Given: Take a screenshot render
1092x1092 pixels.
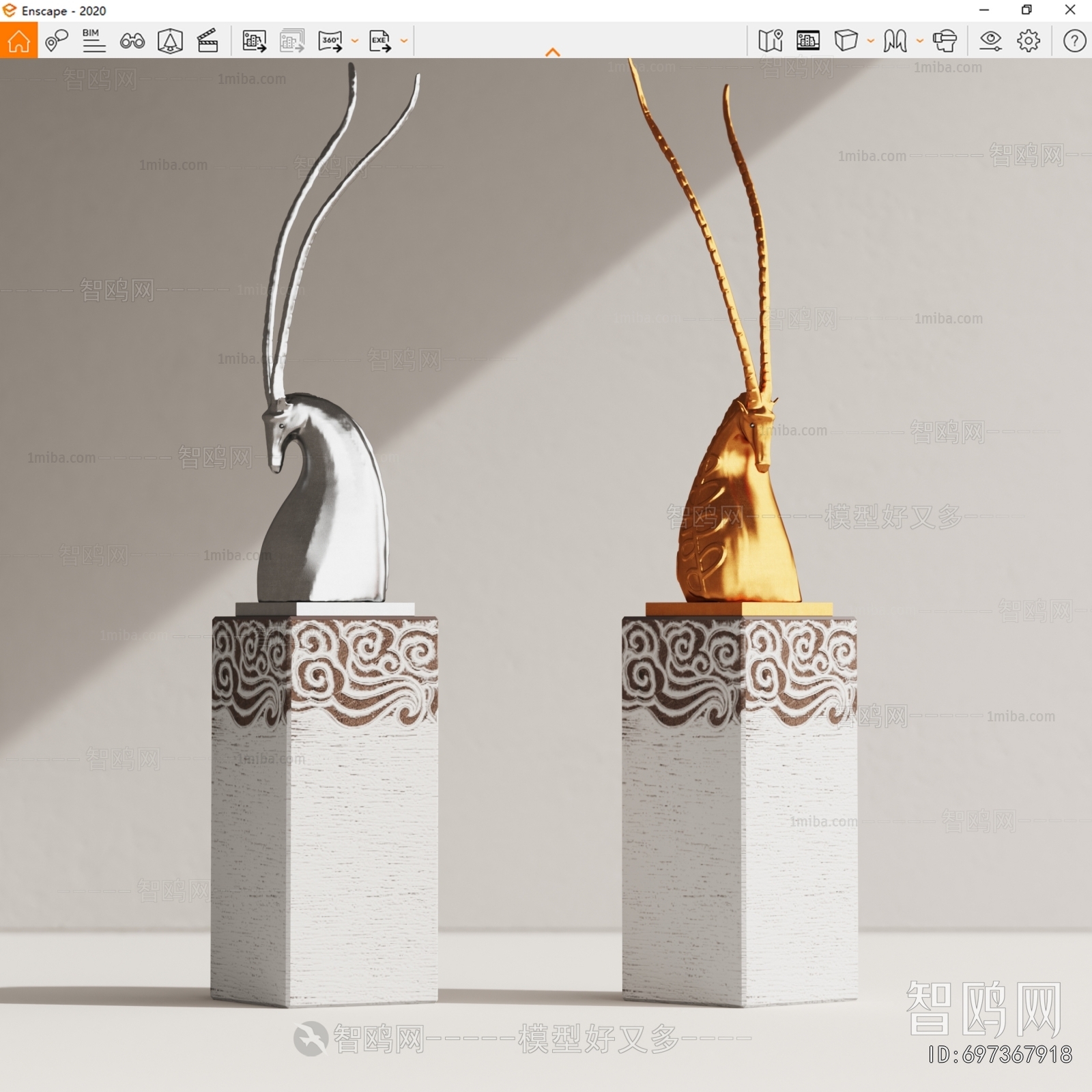Looking at the screenshot, I should [x=255, y=41].
